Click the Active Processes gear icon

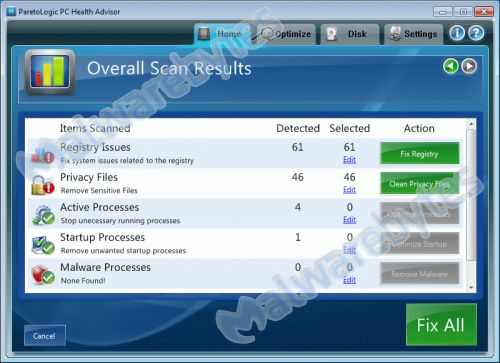tap(43, 215)
